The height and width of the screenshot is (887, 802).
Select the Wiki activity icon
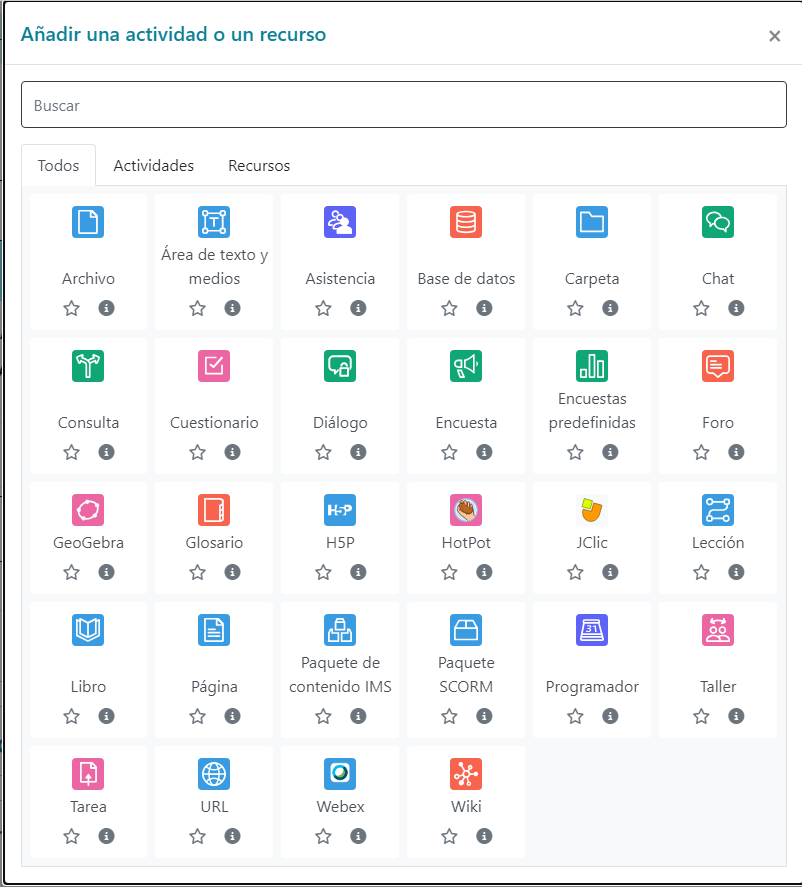tap(466, 774)
